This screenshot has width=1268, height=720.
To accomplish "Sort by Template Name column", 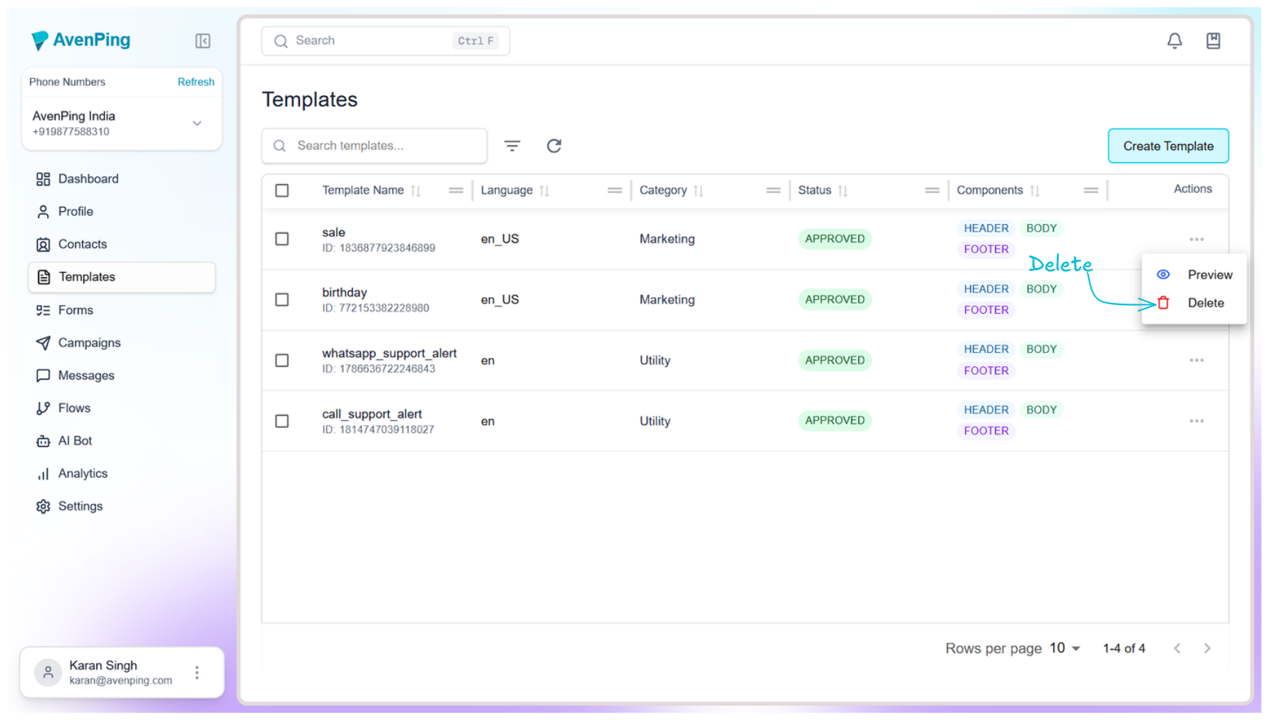I will (x=416, y=190).
